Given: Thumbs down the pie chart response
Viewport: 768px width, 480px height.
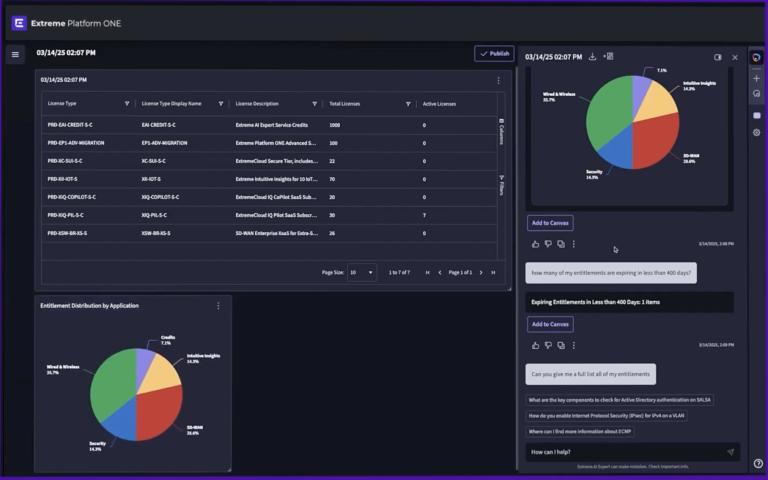Looking at the screenshot, I should click(x=548, y=244).
